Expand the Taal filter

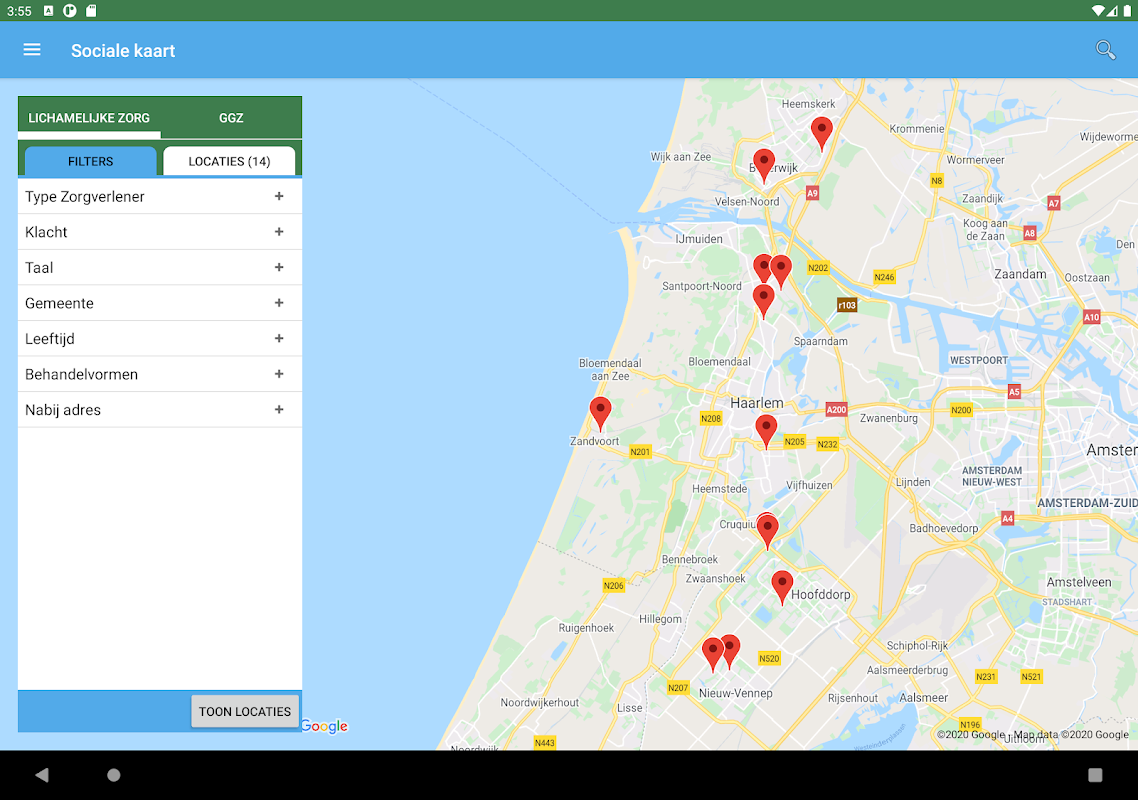[160, 268]
